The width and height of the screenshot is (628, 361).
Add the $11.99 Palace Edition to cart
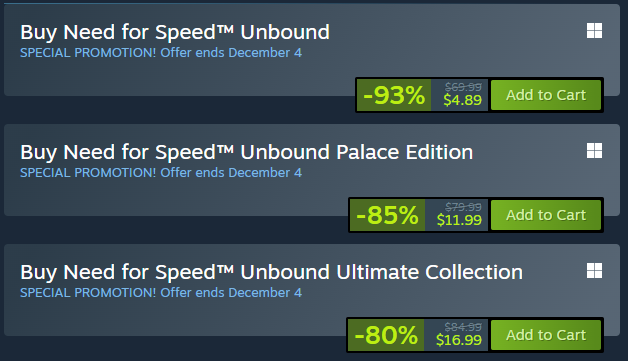[546, 215]
